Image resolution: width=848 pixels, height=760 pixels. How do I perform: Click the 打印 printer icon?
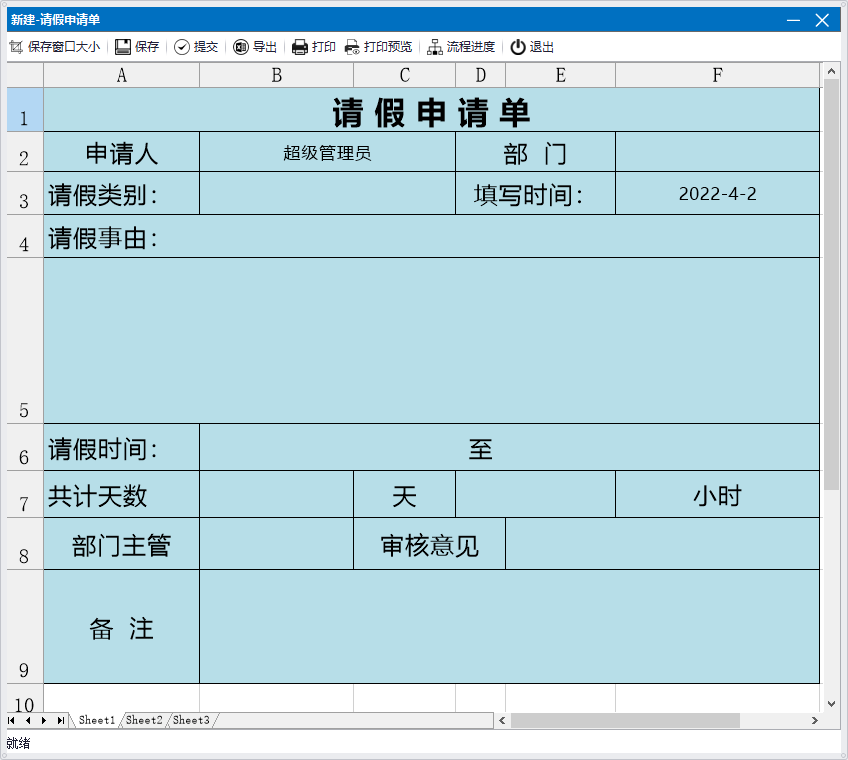click(300, 47)
